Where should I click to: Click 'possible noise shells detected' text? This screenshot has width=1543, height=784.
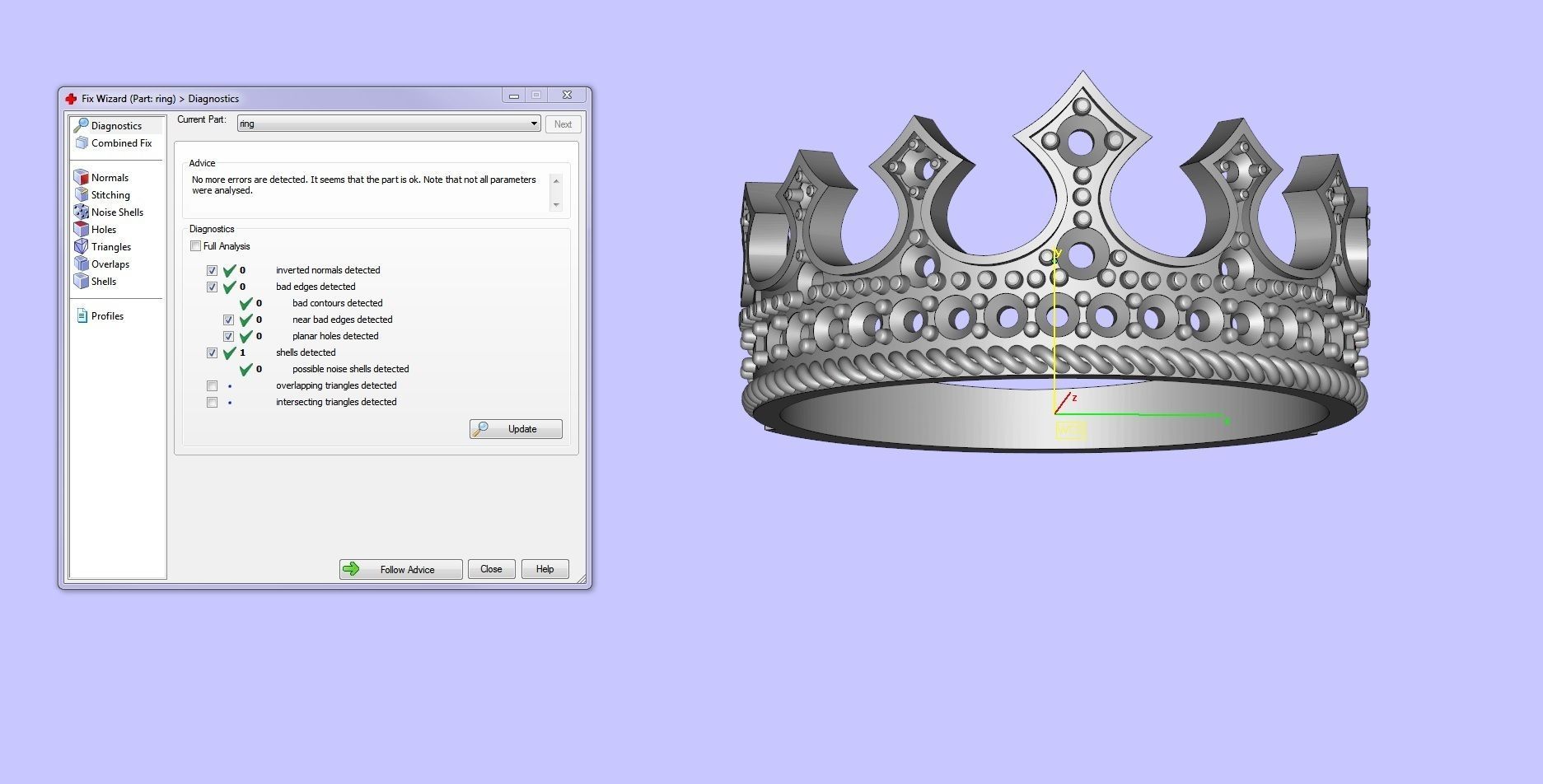pos(350,369)
